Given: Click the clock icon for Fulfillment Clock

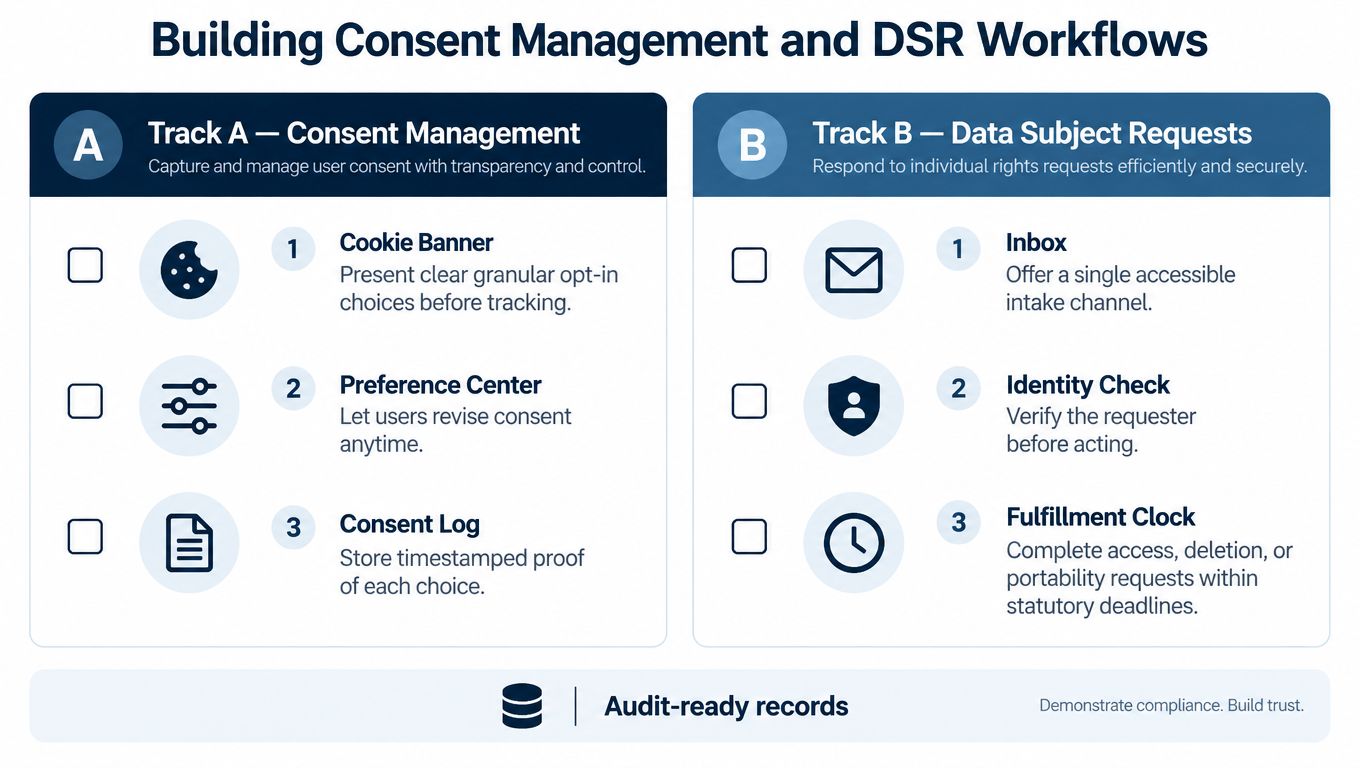Looking at the screenshot, I should (x=853, y=542).
